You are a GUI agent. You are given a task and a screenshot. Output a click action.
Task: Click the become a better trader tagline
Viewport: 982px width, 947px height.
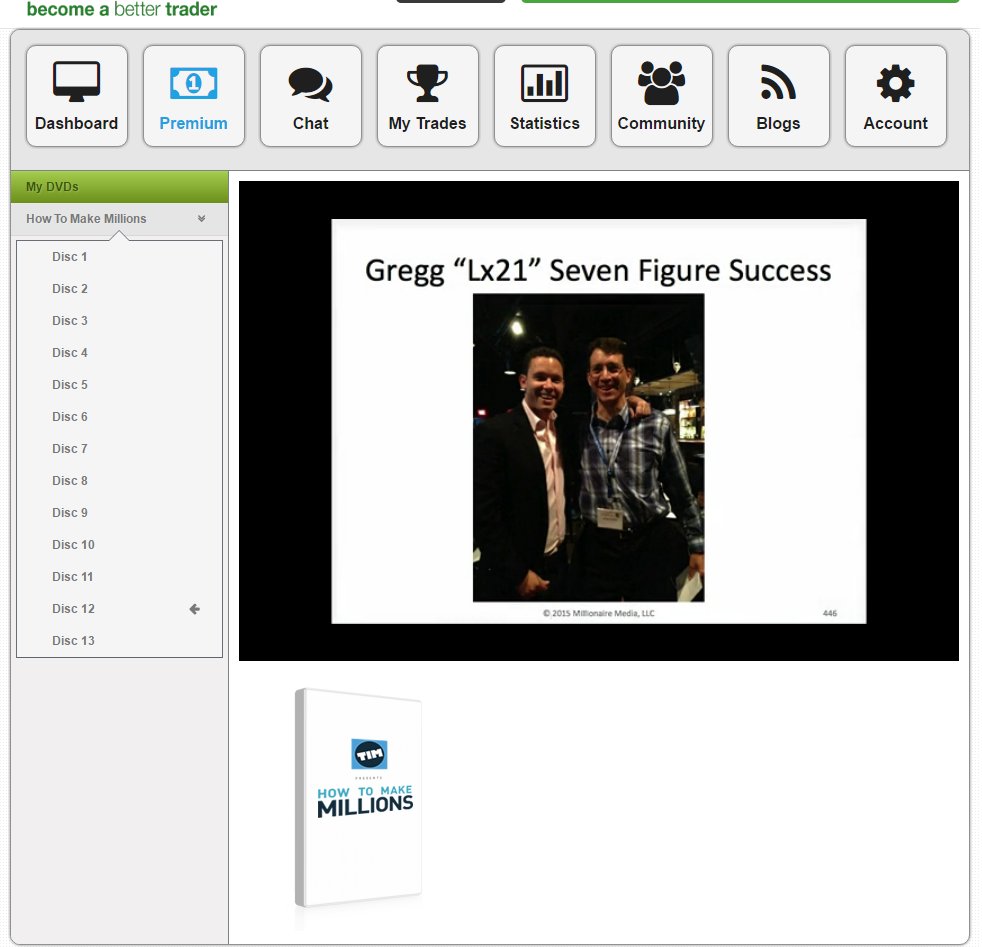click(121, 9)
